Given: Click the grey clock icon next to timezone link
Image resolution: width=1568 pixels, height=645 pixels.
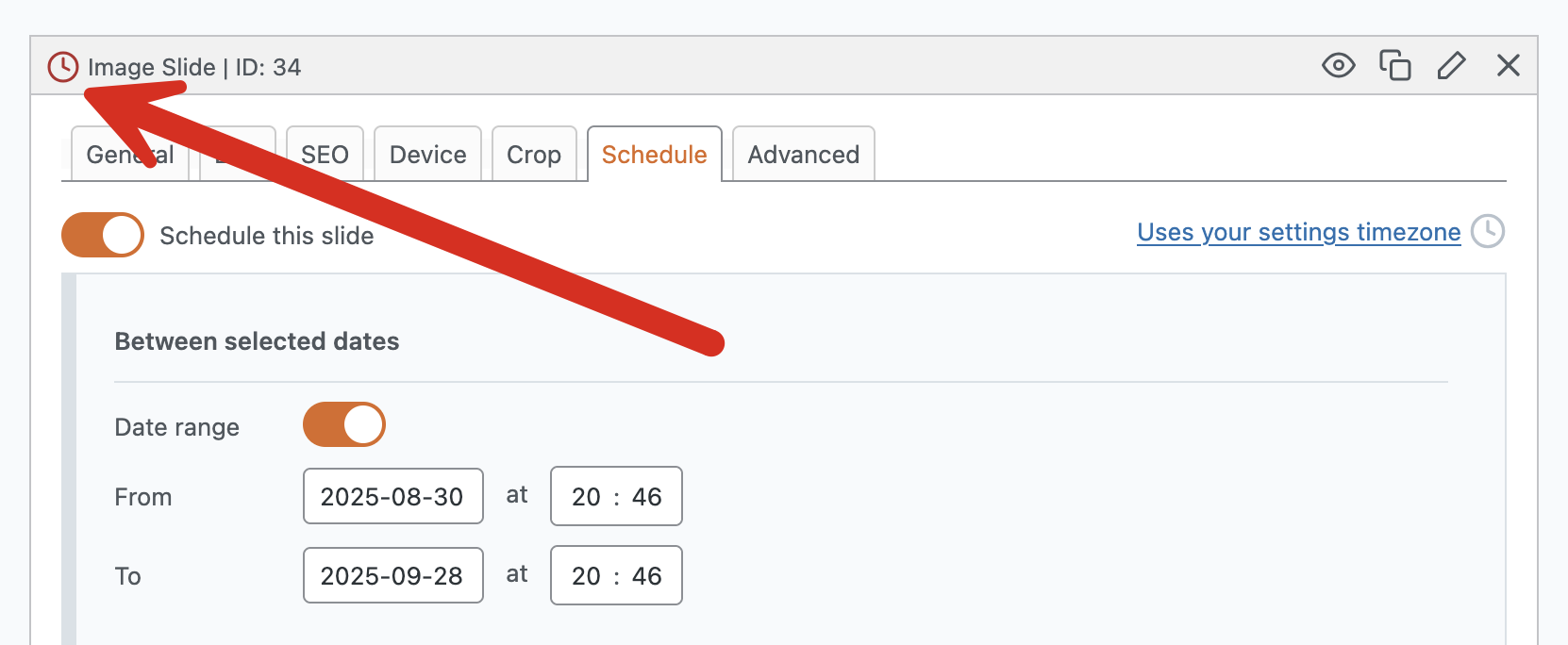Looking at the screenshot, I should (x=1488, y=231).
